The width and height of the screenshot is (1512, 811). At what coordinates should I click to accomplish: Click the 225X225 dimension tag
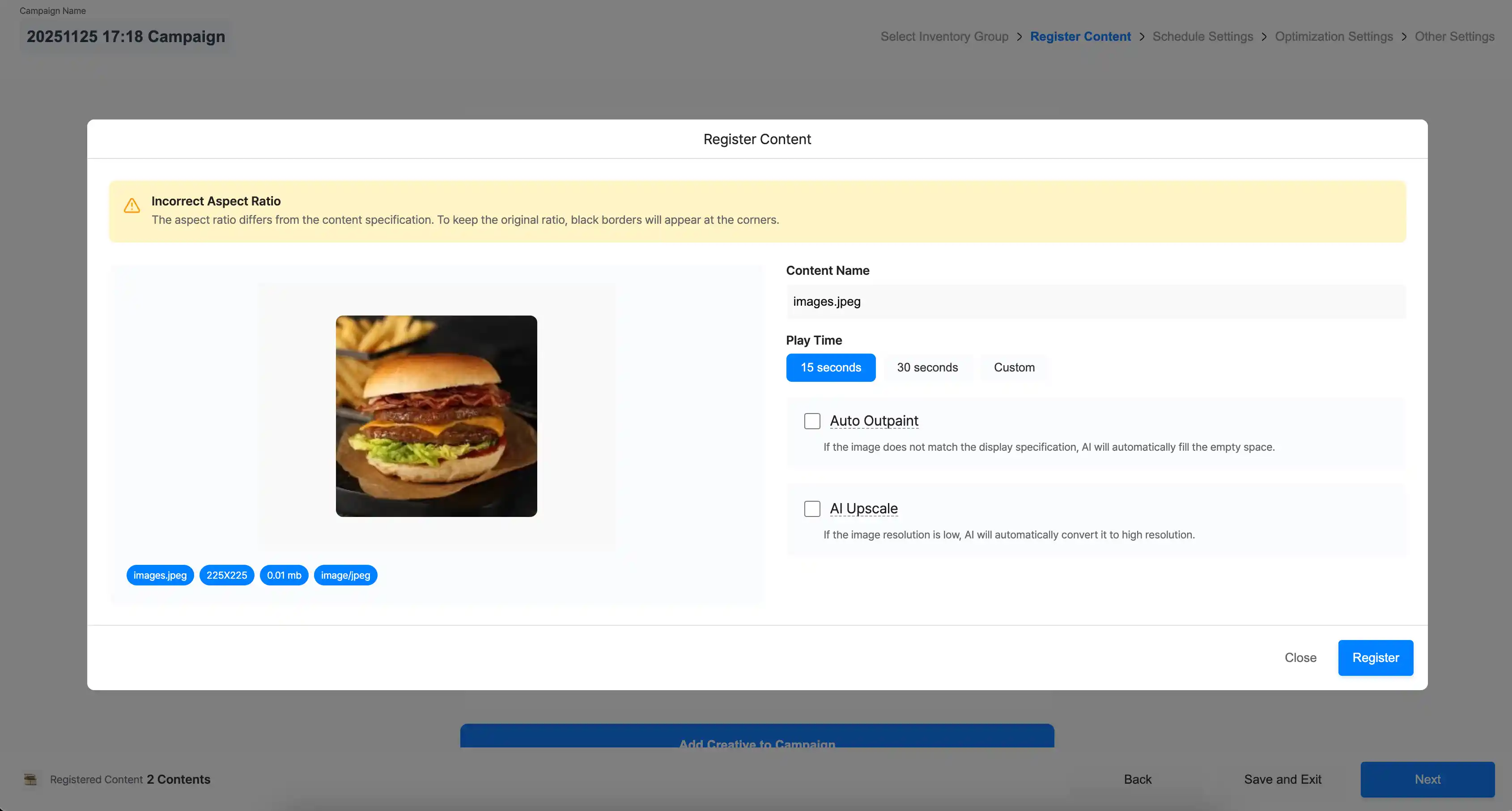(x=226, y=576)
